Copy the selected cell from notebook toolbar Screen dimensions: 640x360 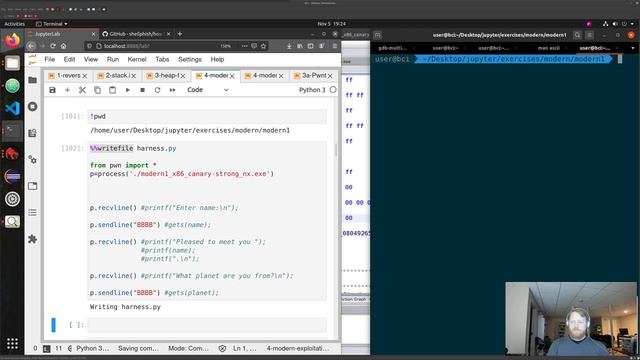coord(97,90)
